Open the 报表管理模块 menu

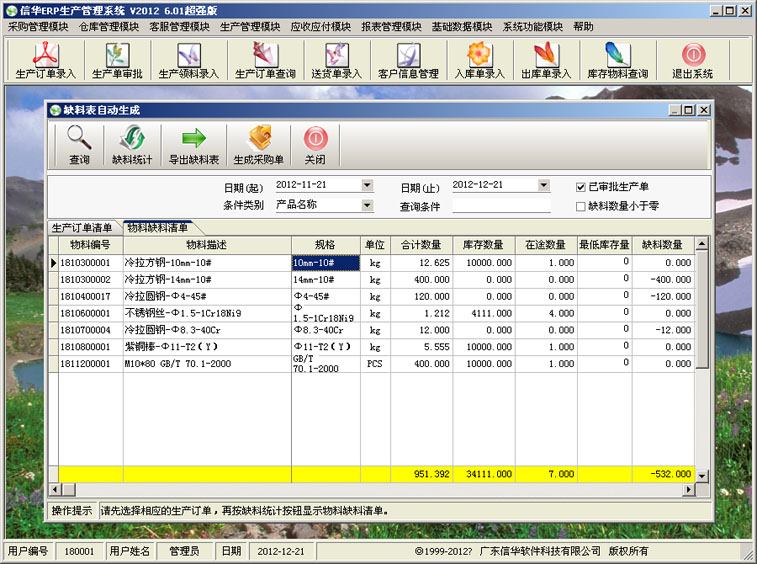[x=391, y=27]
